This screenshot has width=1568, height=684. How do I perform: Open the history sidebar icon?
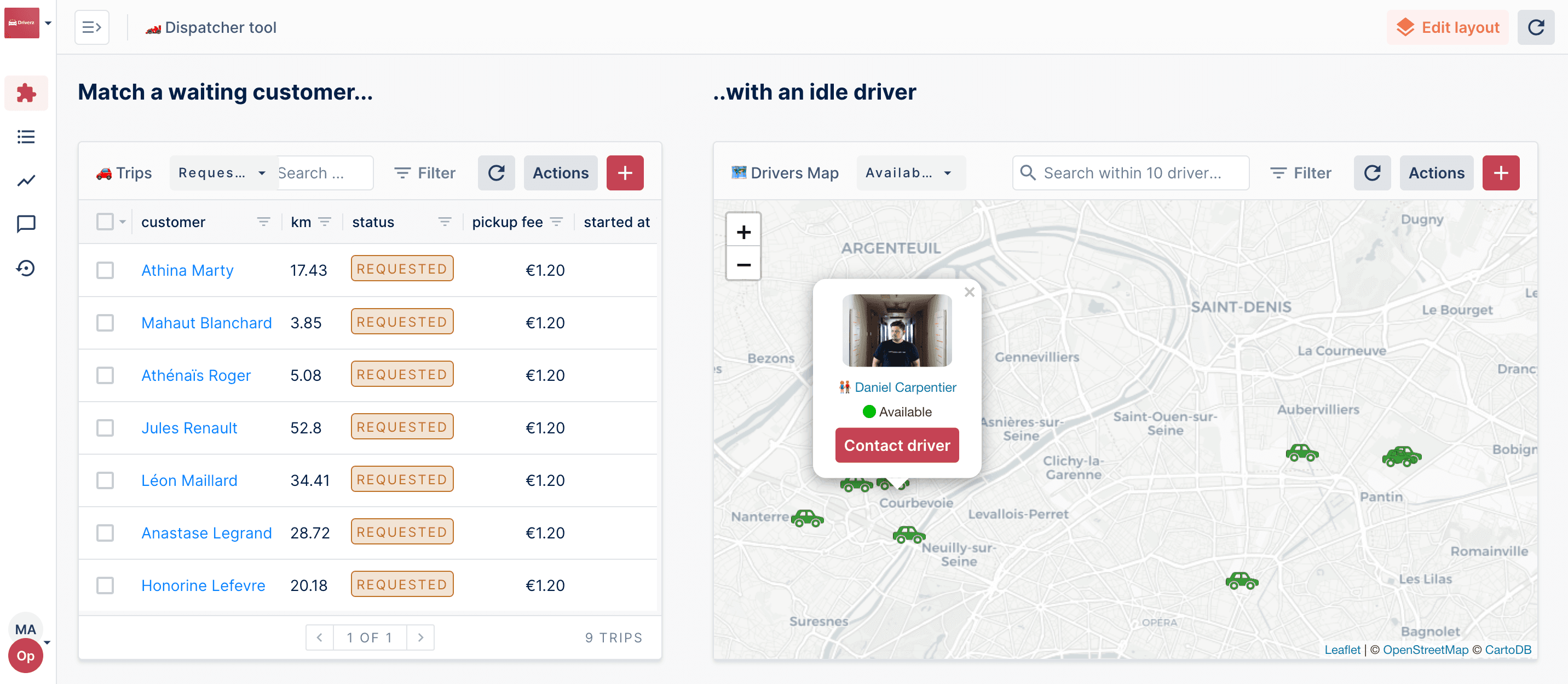[26, 268]
